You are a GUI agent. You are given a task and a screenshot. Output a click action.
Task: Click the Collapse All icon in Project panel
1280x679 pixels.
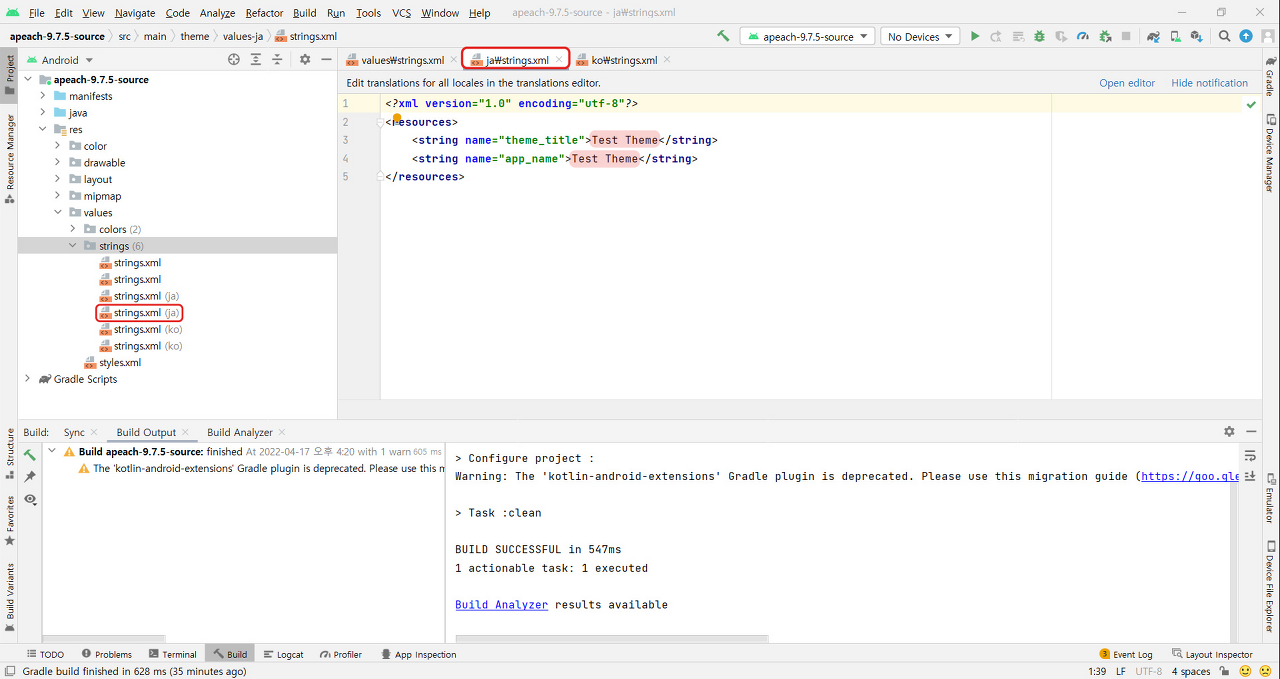coord(278,60)
